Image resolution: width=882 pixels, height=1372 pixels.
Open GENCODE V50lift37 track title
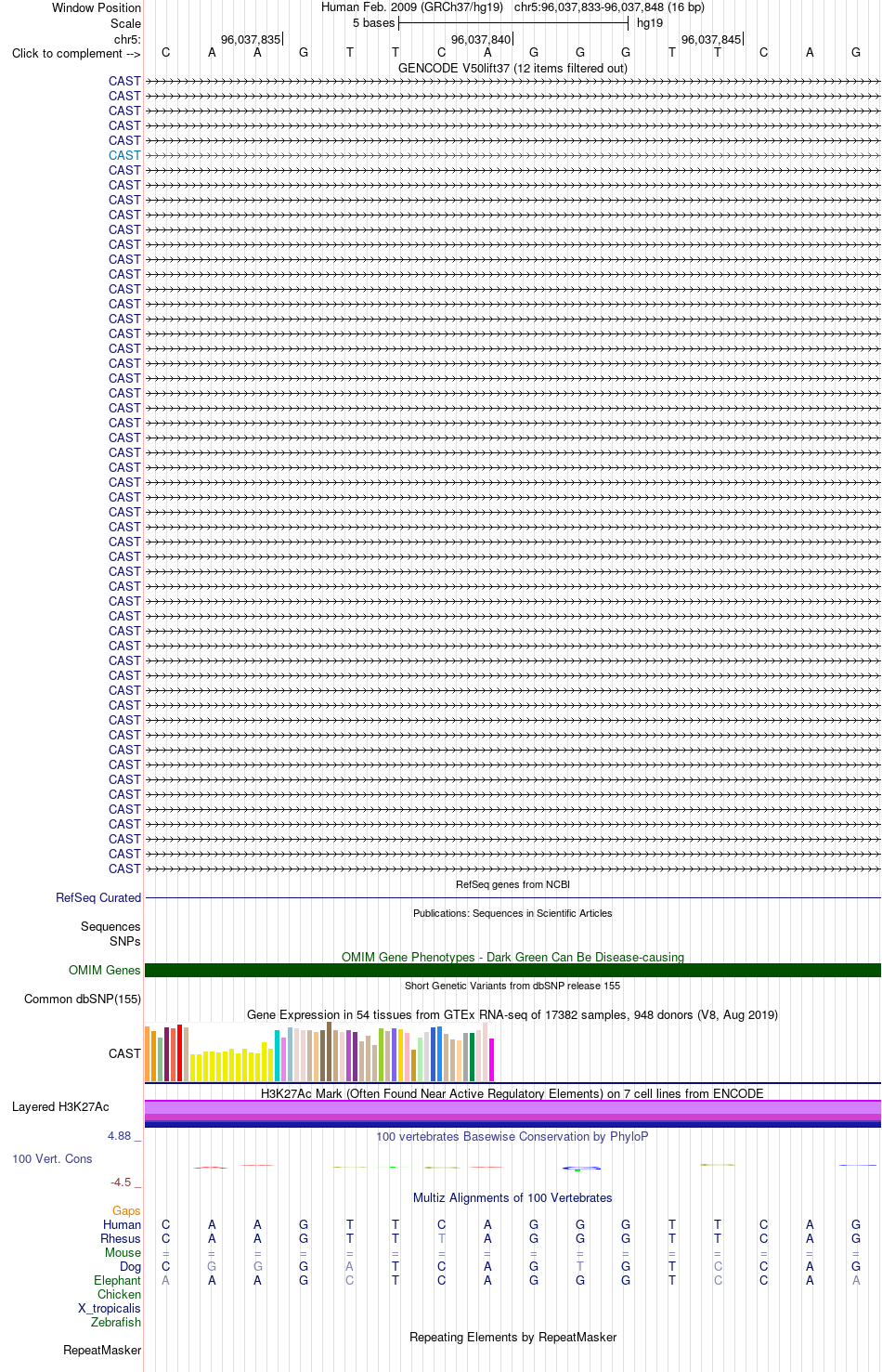pyautogui.click(x=512, y=68)
